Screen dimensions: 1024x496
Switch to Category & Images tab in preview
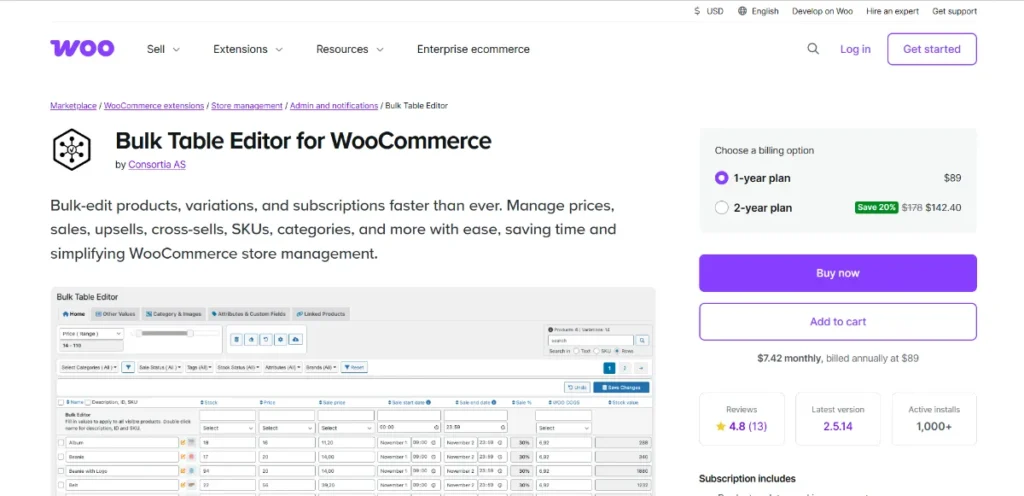175,314
